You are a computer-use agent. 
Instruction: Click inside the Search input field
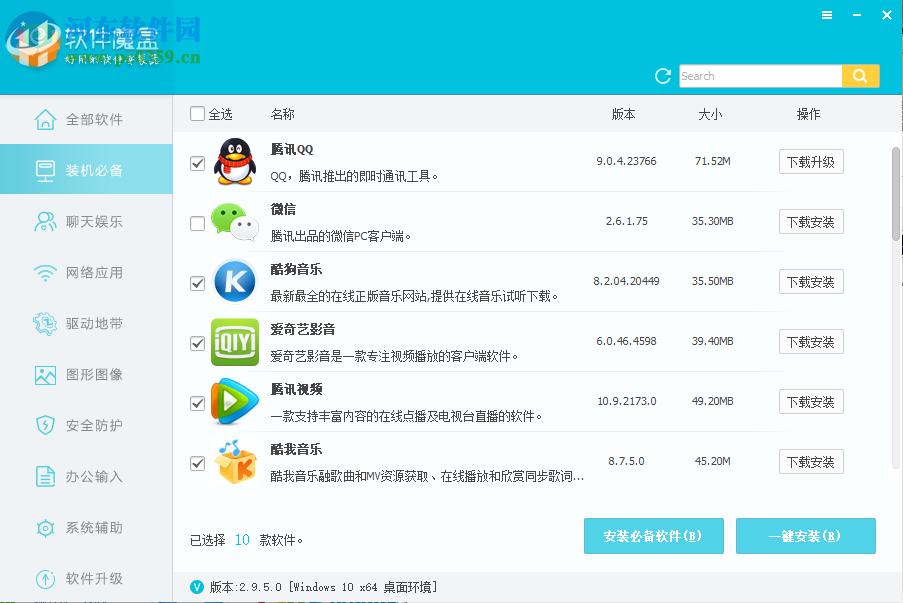[760, 75]
